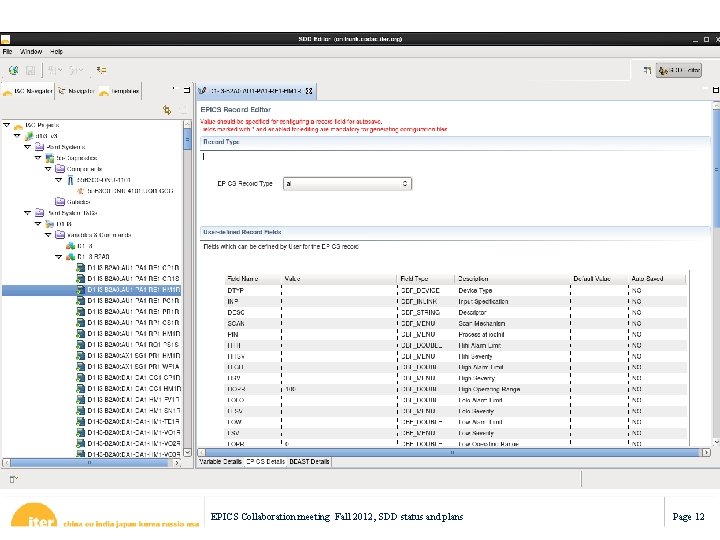Collapse the Plant System I&Cs node
720x540 pixels.
pos(28,213)
